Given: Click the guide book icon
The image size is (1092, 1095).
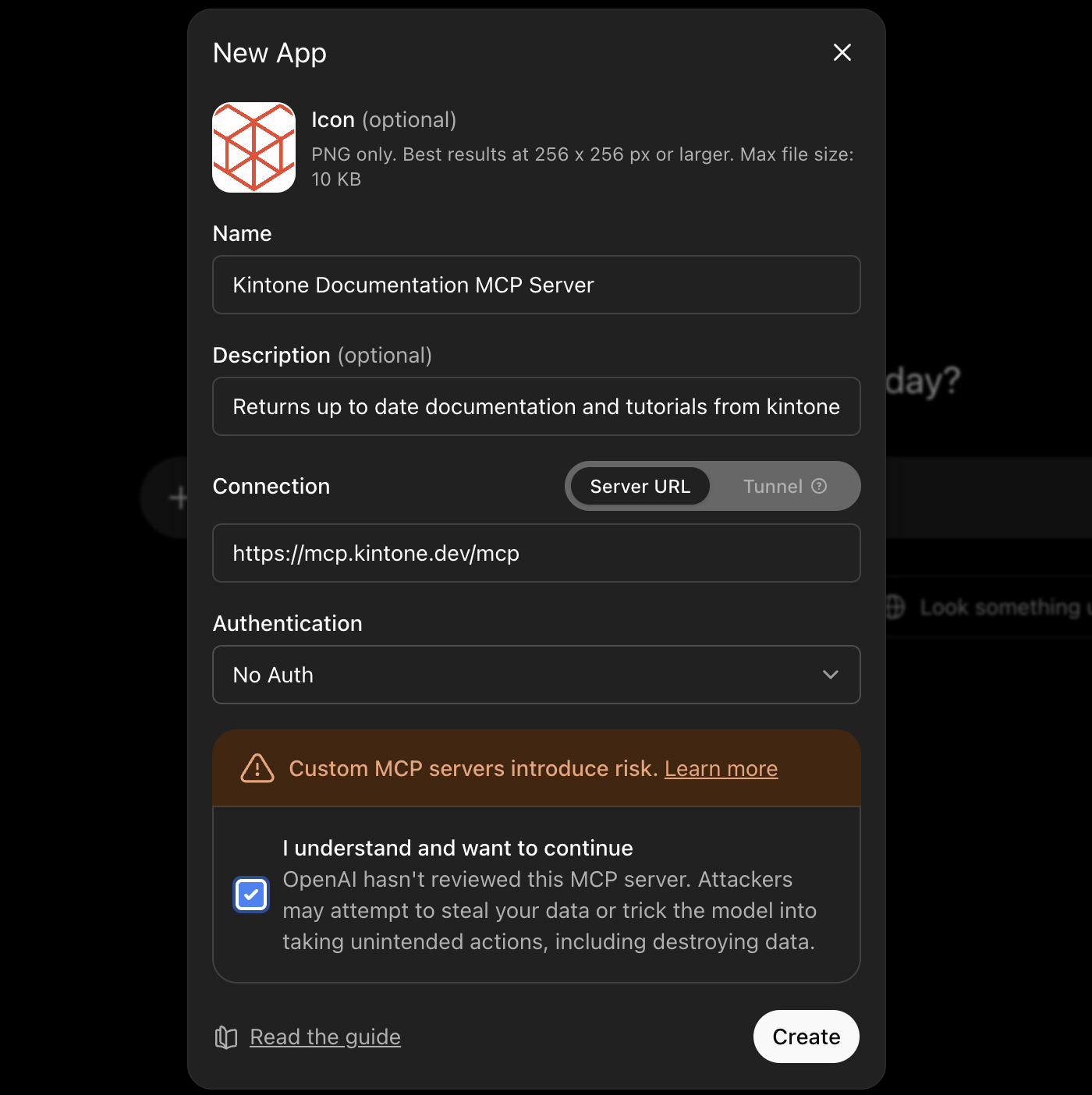Looking at the screenshot, I should click(226, 1037).
